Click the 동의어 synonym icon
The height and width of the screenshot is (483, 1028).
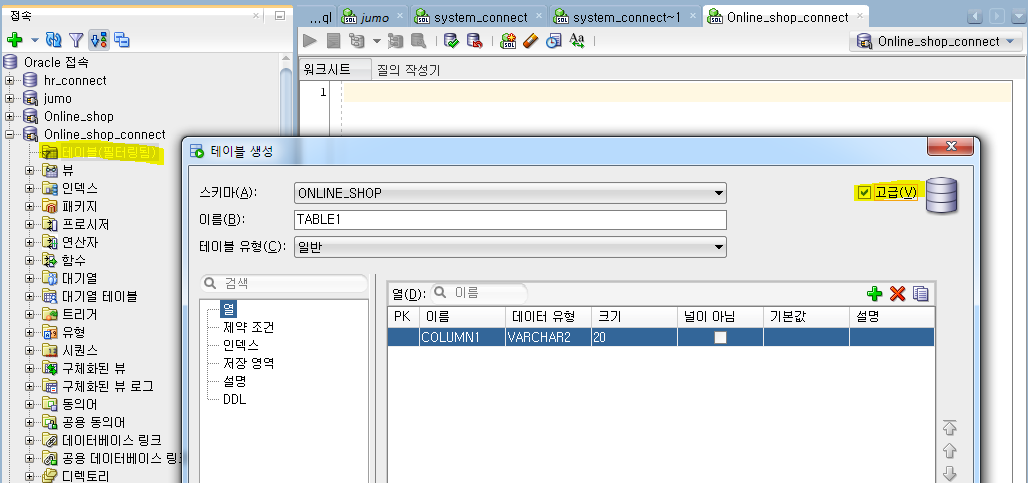[50, 404]
